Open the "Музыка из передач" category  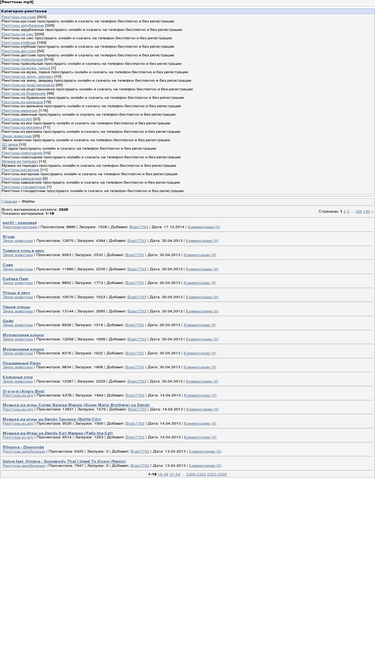tap(20, 161)
